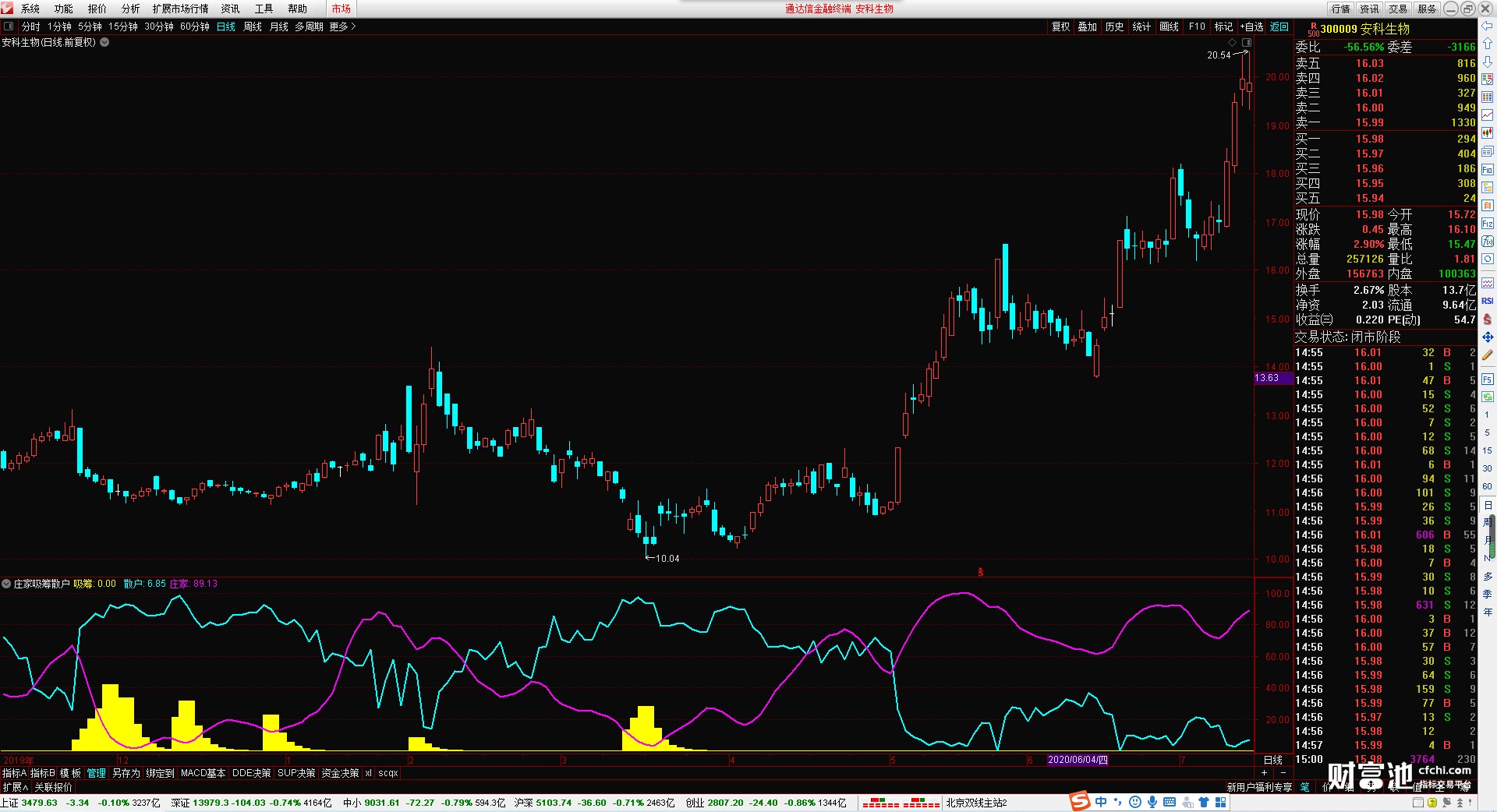The width and height of the screenshot is (1497, 812).
Task: Switch to 60分钟 period
Action: 195,26
